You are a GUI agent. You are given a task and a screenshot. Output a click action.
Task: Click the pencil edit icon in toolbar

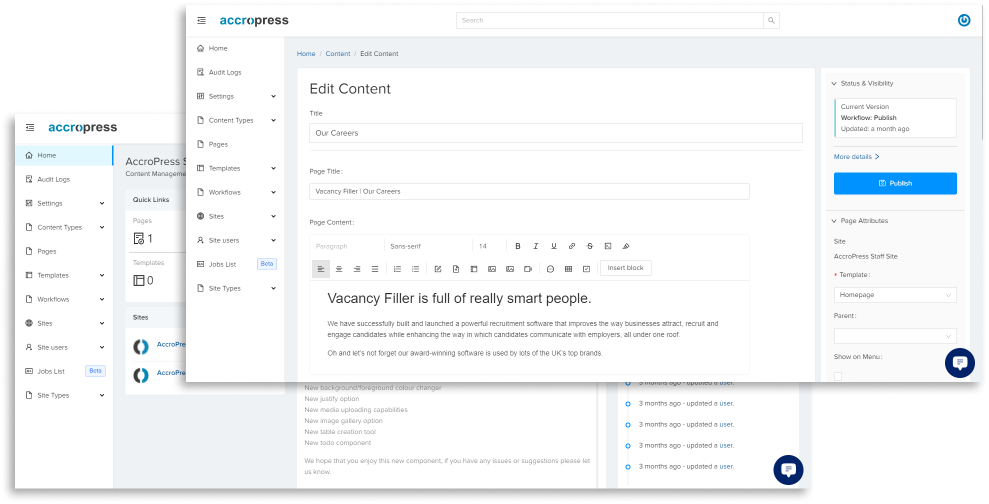coord(438,269)
